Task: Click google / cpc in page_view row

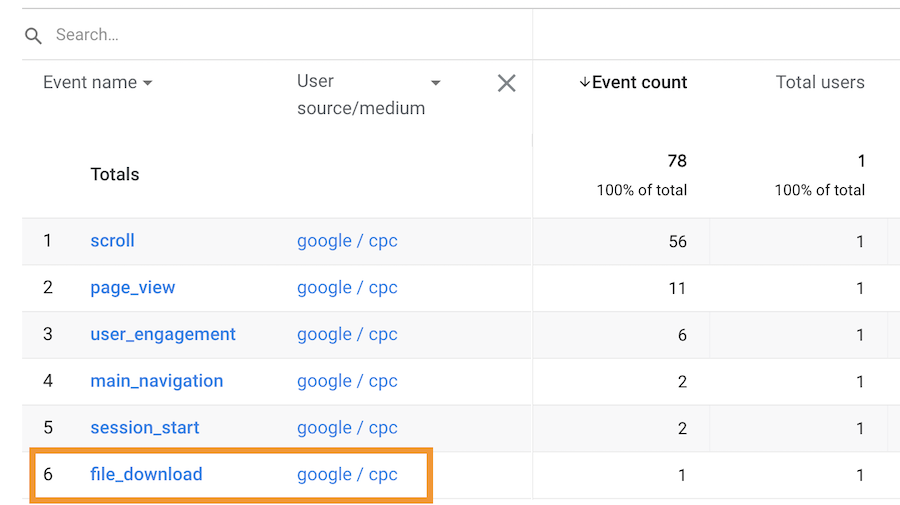Action: click(347, 288)
